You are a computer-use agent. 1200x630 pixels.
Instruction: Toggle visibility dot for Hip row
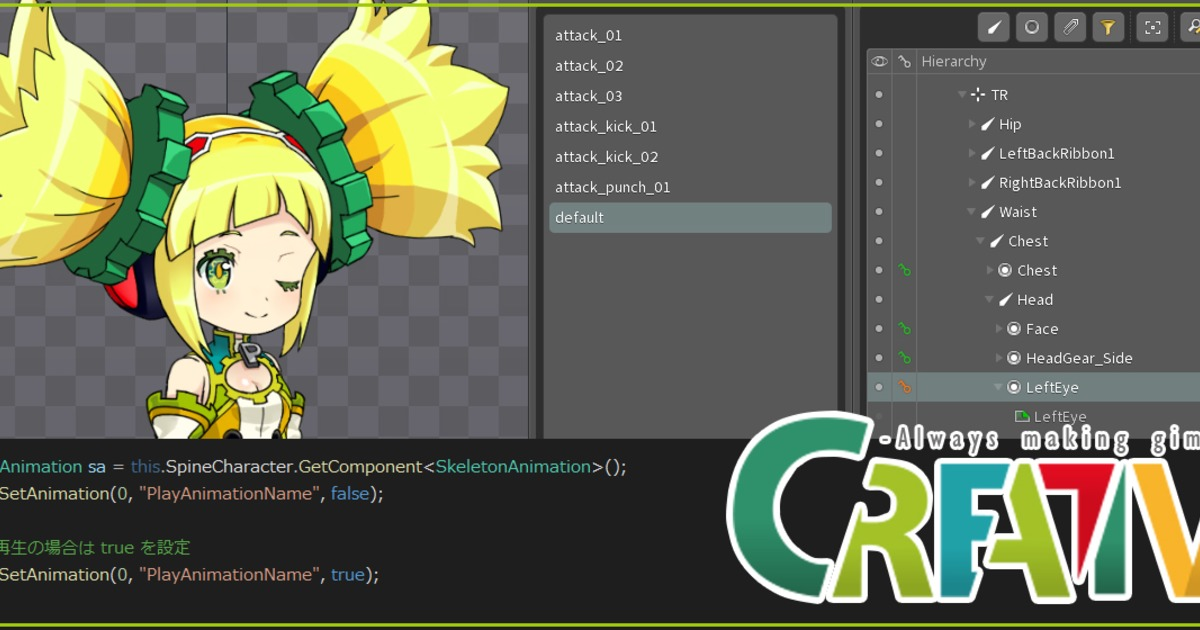click(x=879, y=124)
